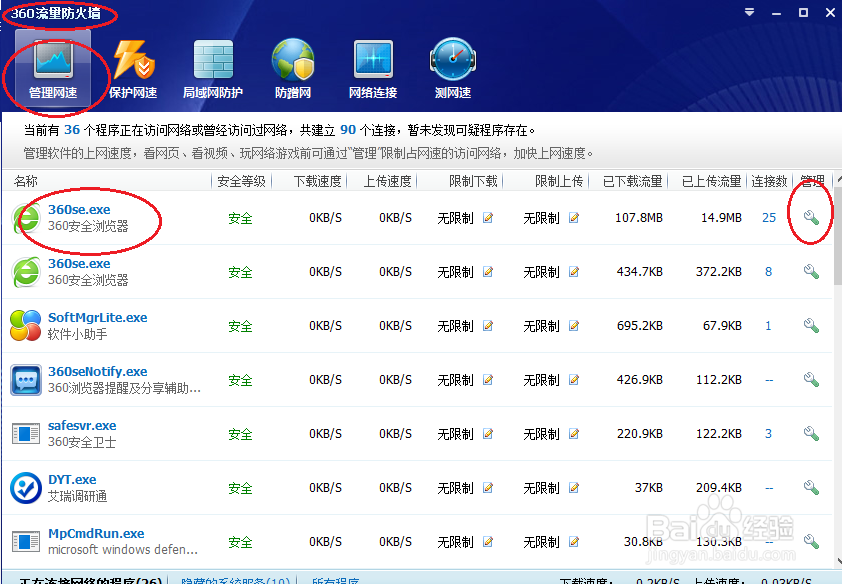The width and height of the screenshot is (842, 584).
Task: Open the title bar dropdown menu icon
Action: (750, 12)
